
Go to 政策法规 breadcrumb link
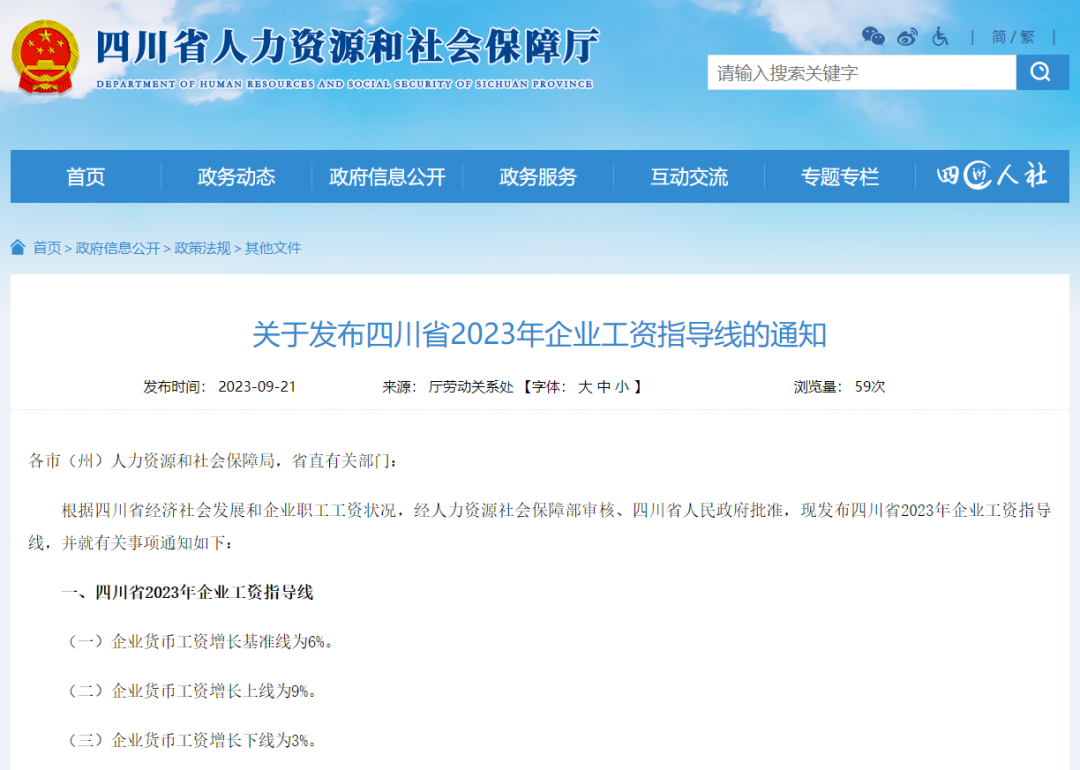tap(202, 248)
